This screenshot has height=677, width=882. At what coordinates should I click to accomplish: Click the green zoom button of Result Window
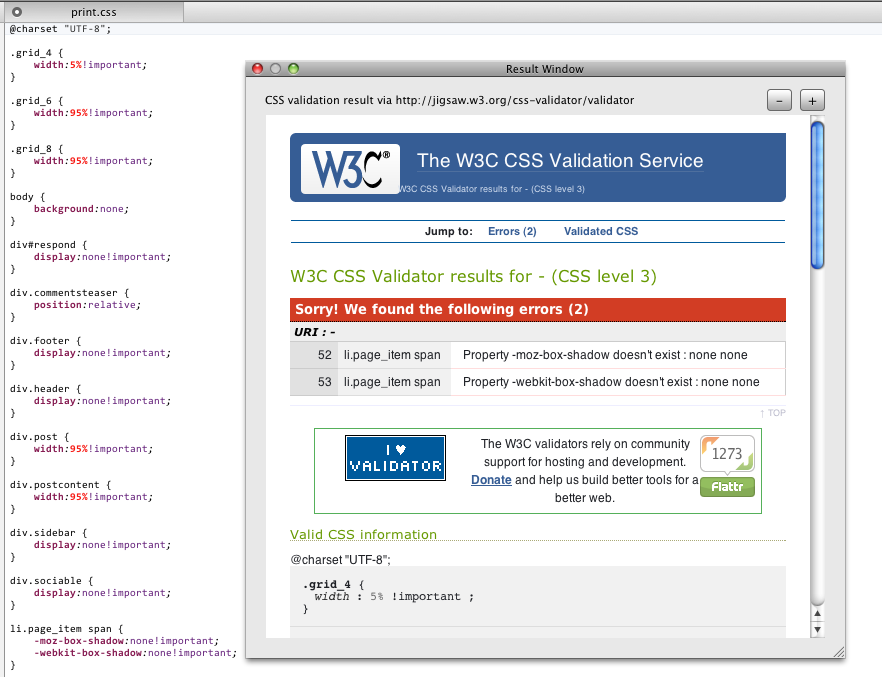[x=293, y=69]
